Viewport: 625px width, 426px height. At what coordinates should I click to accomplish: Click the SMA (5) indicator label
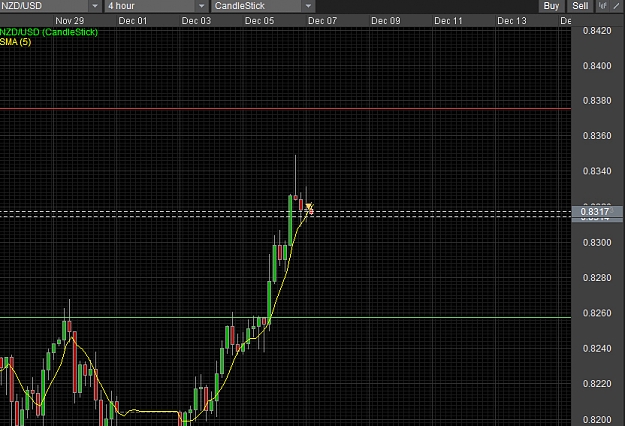pyautogui.click(x=16, y=42)
